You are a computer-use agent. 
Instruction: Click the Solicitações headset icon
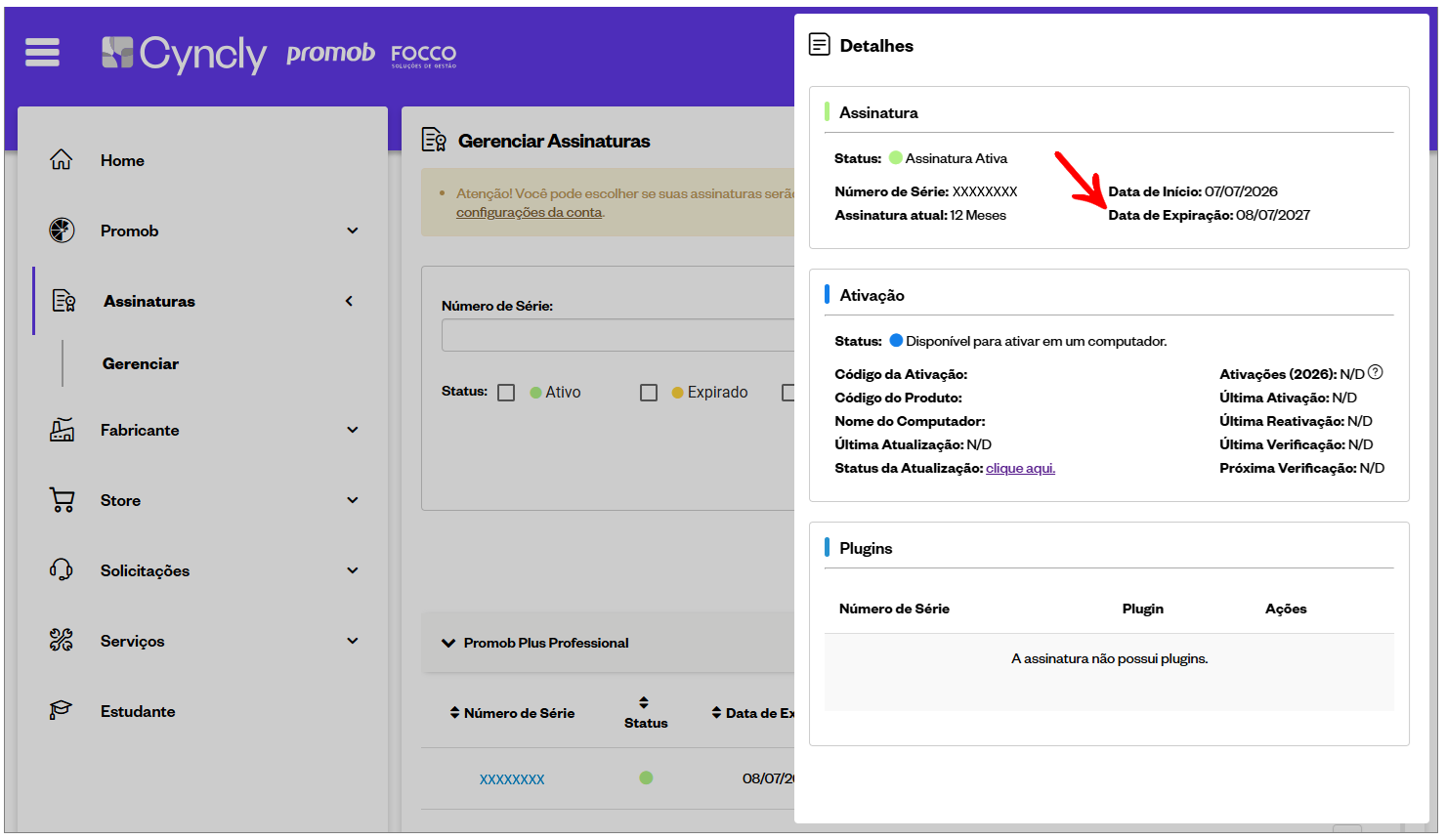(x=62, y=570)
